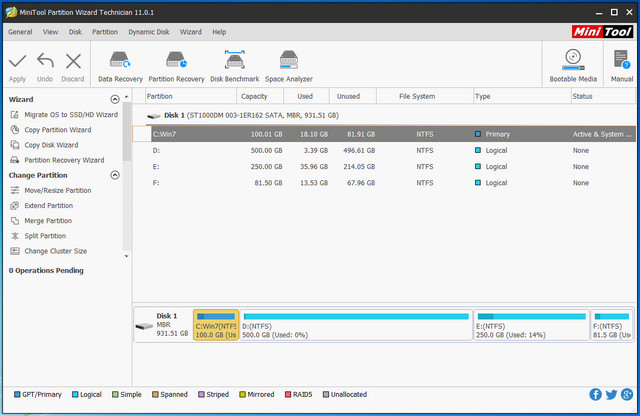
Task: Sort by the Used column header
Action: pyautogui.click(x=306, y=96)
